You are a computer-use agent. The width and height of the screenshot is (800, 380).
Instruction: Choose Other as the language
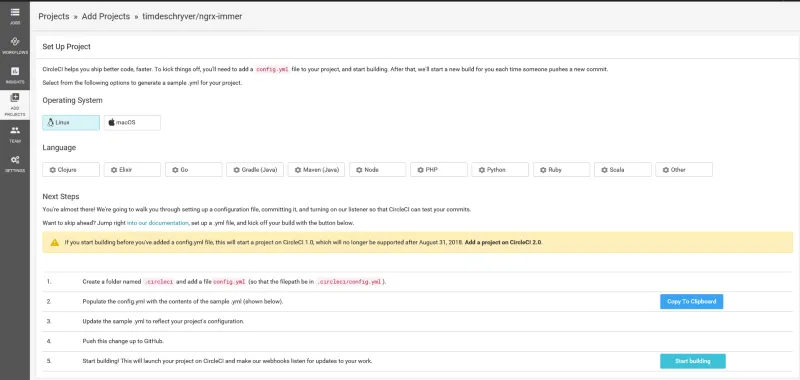pos(684,169)
